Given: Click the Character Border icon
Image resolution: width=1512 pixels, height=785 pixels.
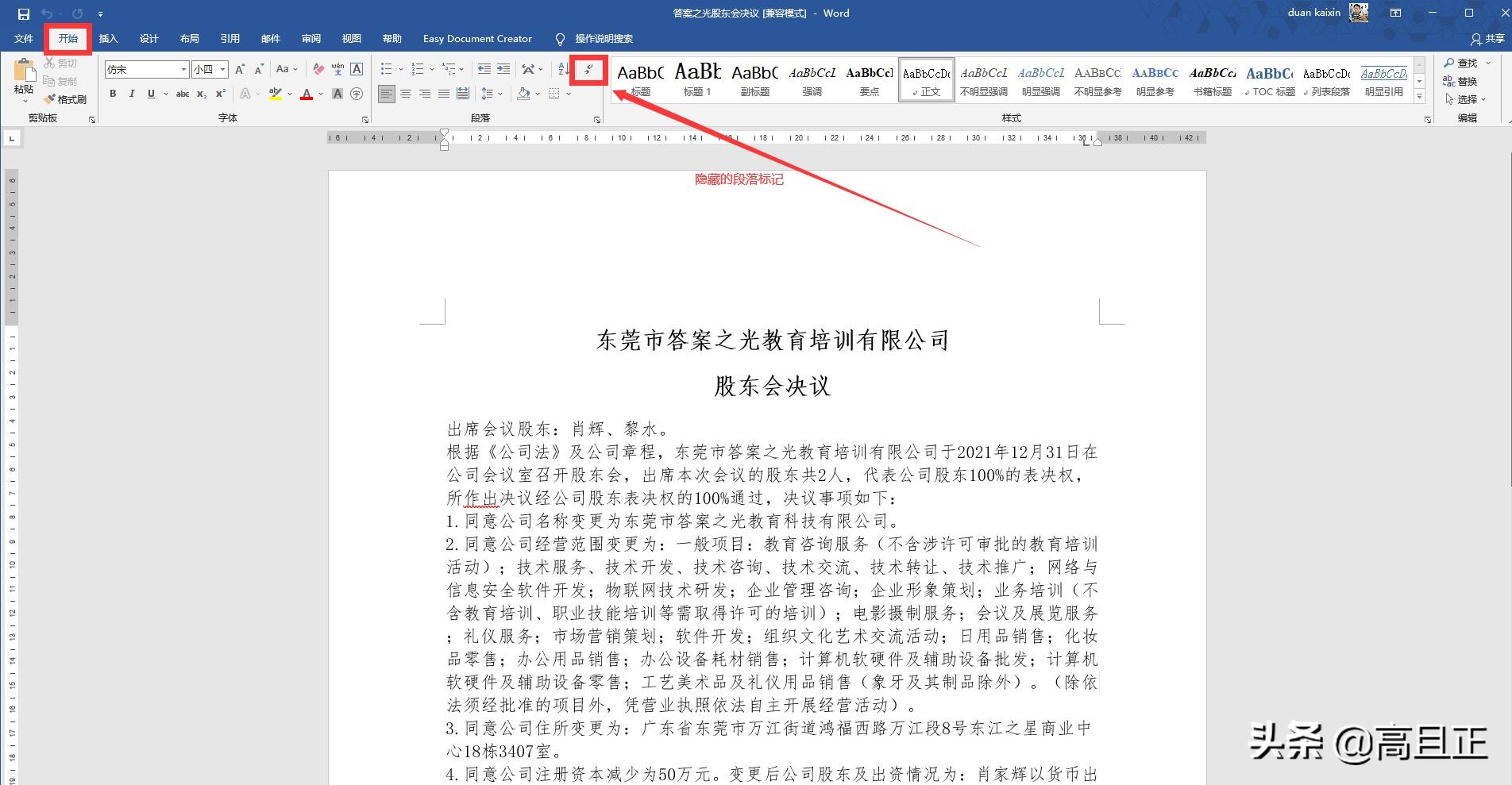Looking at the screenshot, I should tap(356, 69).
